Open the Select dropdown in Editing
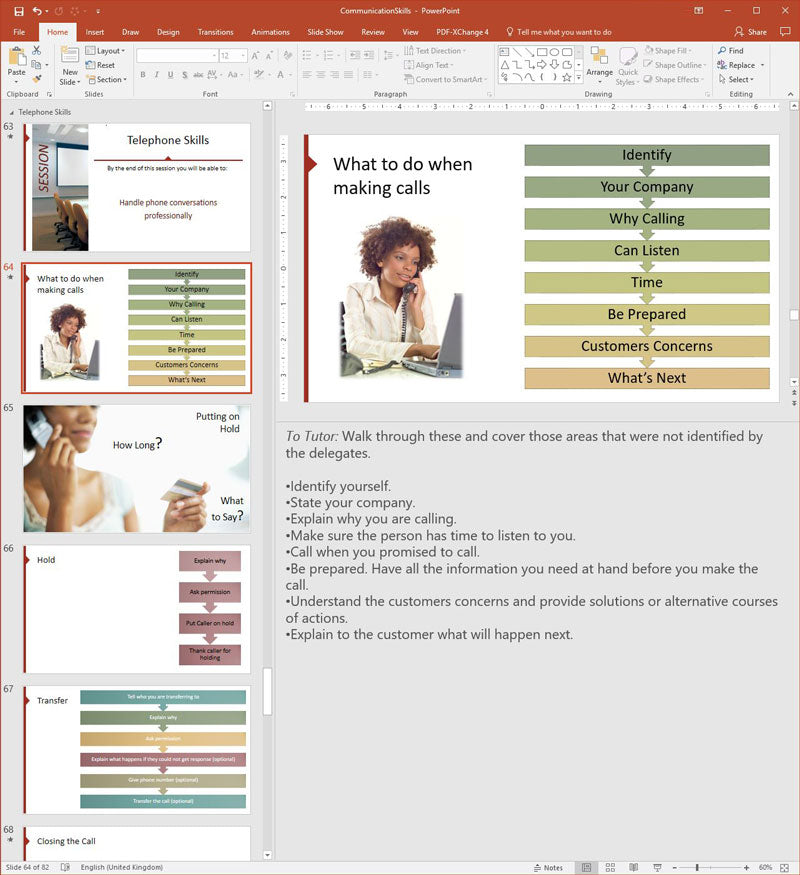Image resolution: width=800 pixels, height=875 pixels. [736, 79]
